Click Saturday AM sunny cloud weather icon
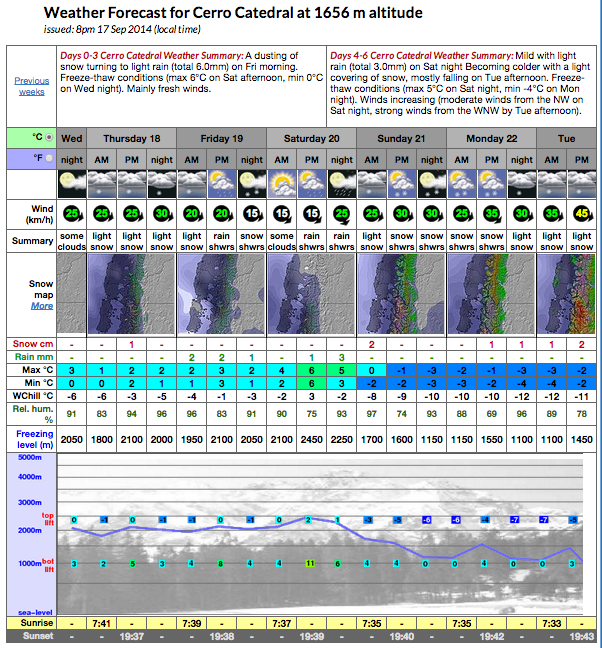Viewport: 602px width, 648px height. 282,184
